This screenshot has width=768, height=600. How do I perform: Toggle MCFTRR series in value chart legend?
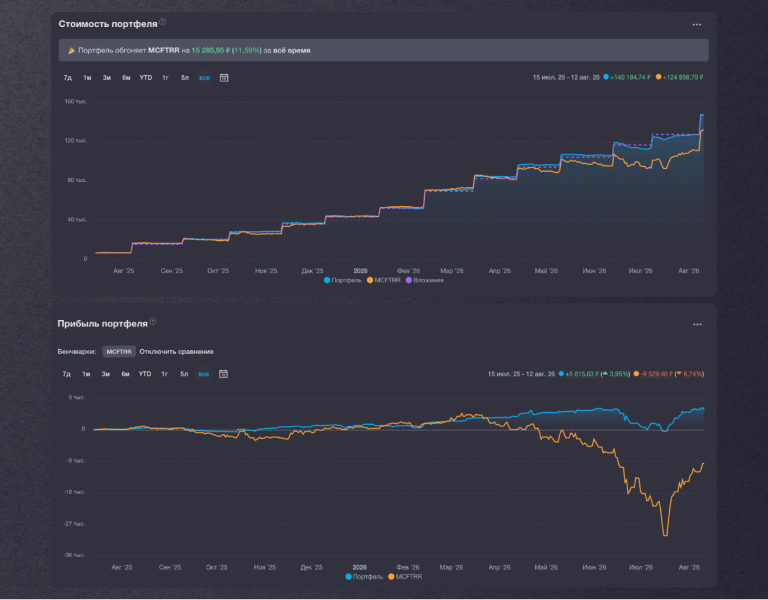(x=384, y=280)
